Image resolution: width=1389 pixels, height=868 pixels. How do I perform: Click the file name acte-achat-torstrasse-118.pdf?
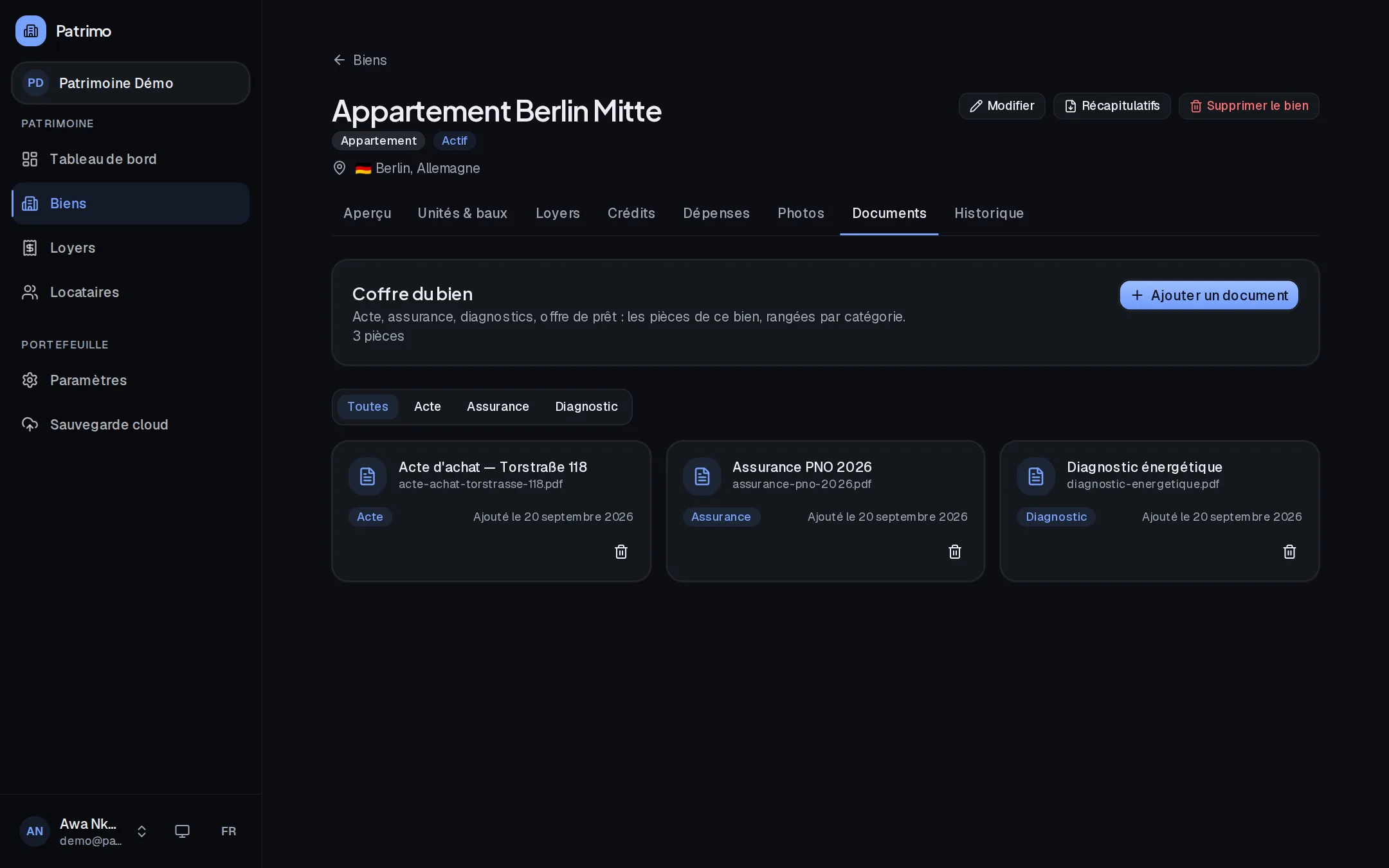[x=480, y=484]
